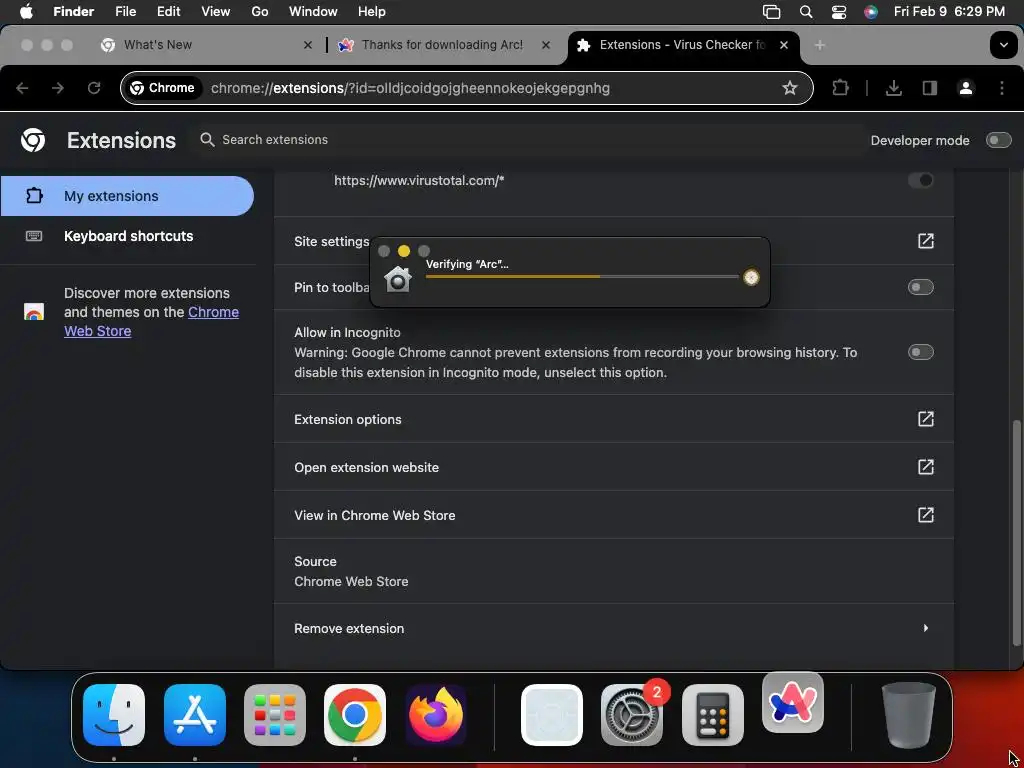The width and height of the screenshot is (1024, 768).
Task: Open the Downloads icon in Chrome toolbar
Action: pyautogui.click(x=894, y=88)
